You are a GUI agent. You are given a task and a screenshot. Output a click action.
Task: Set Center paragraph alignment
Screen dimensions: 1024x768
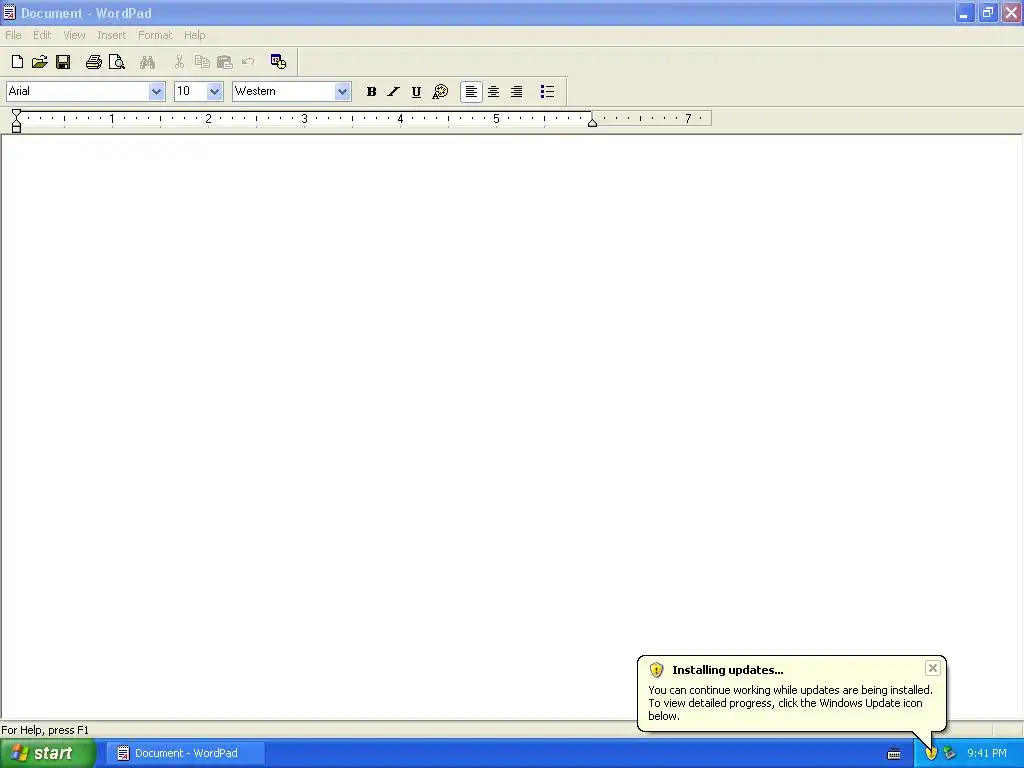[x=494, y=91]
